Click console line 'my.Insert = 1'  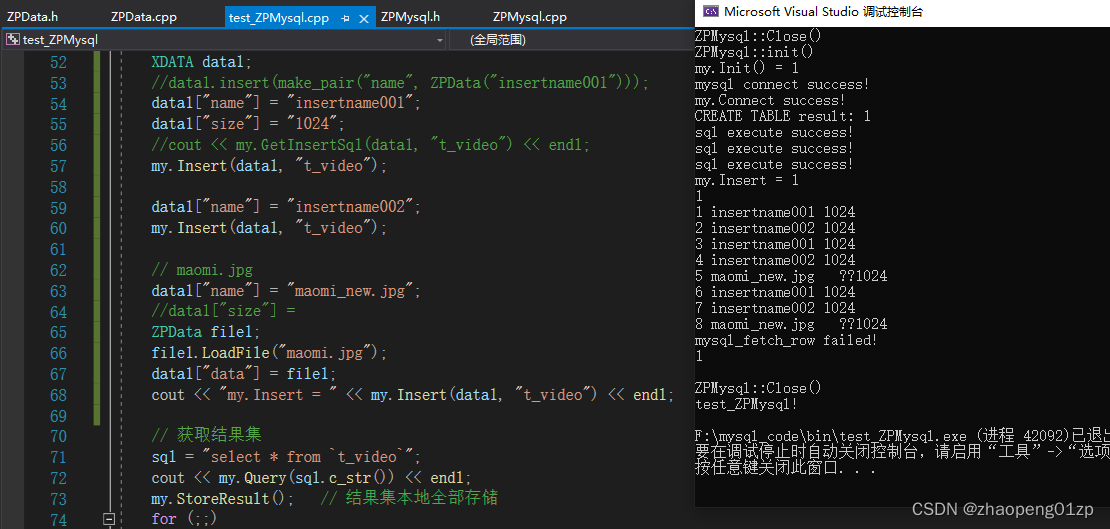[x=747, y=181]
